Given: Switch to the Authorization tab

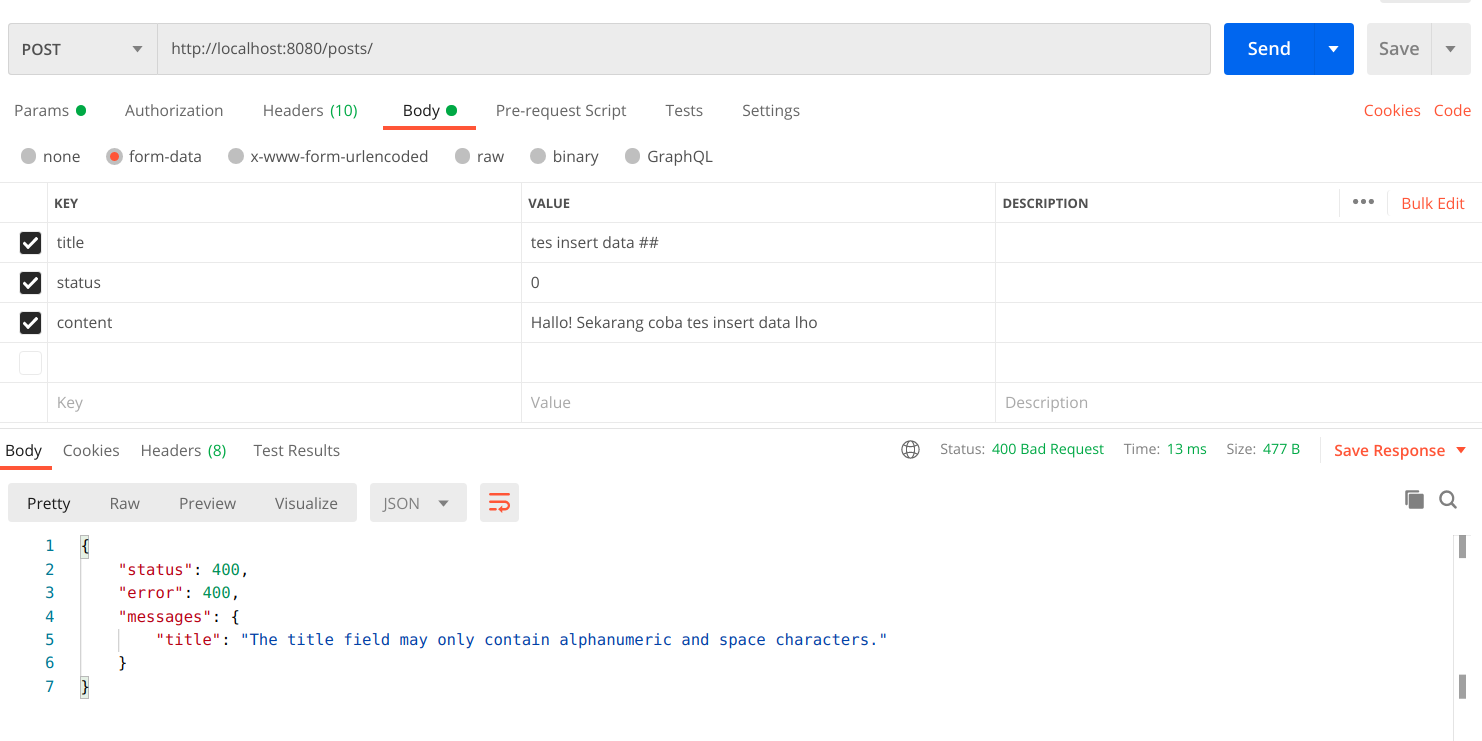Looking at the screenshot, I should (174, 110).
